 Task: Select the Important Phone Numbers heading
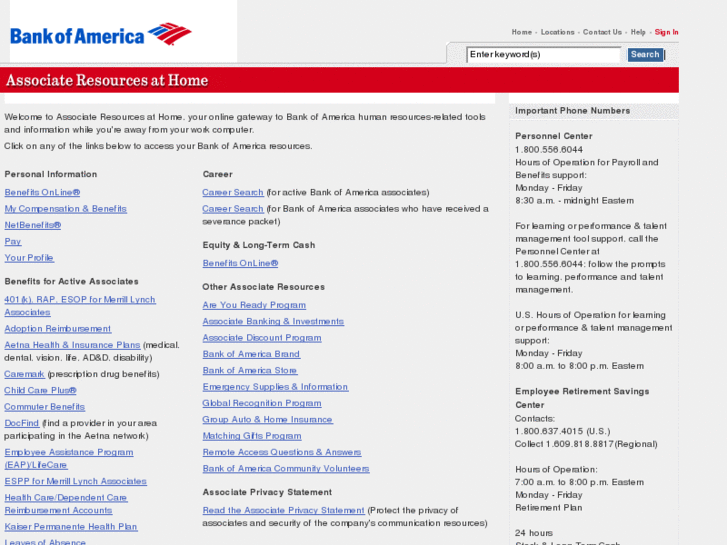[x=572, y=110]
